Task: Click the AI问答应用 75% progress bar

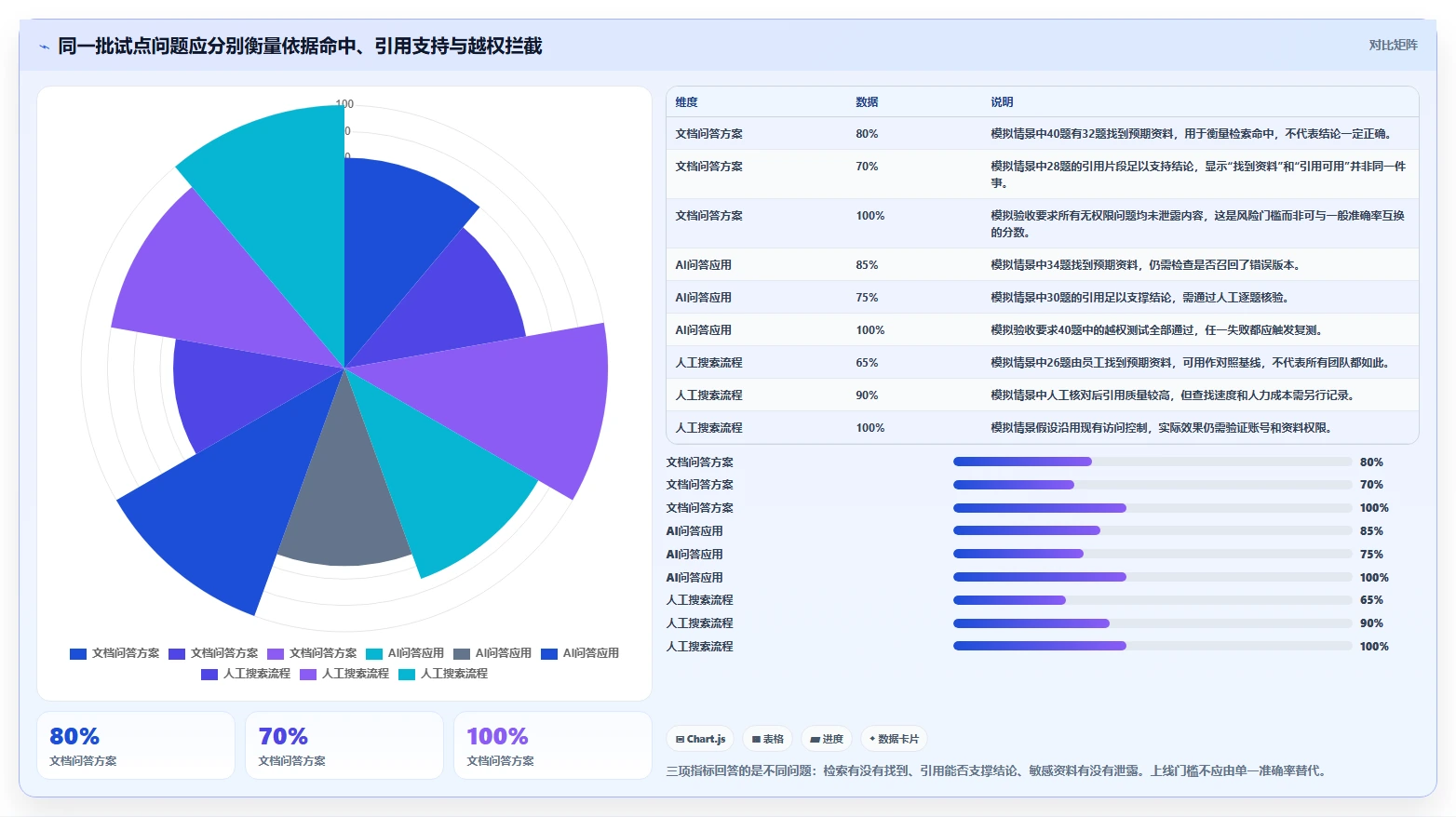Action: (1153, 554)
